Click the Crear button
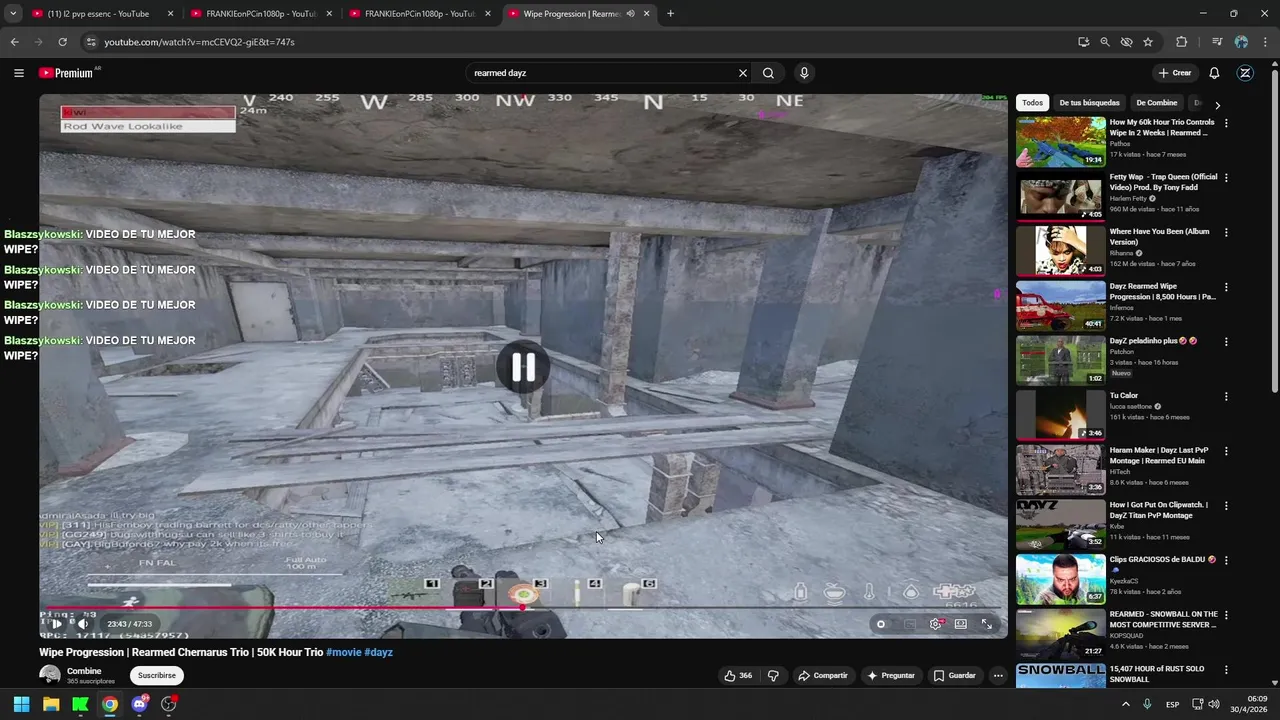 tap(1175, 73)
